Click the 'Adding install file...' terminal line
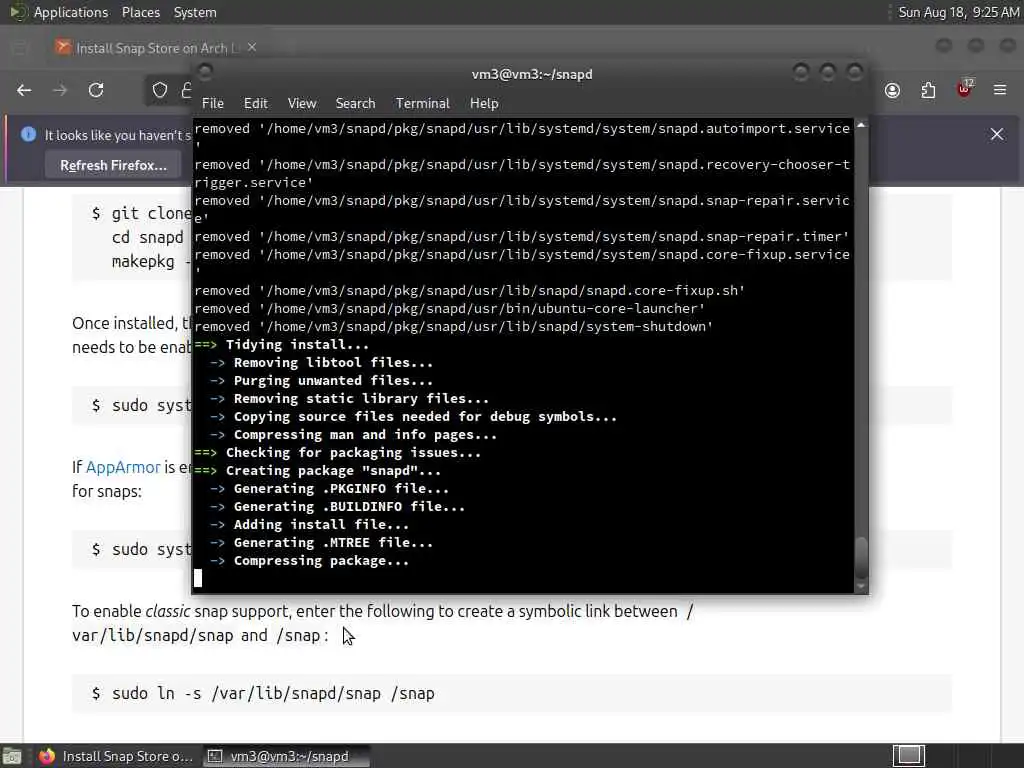The height and width of the screenshot is (768, 1024). tap(321, 524)
